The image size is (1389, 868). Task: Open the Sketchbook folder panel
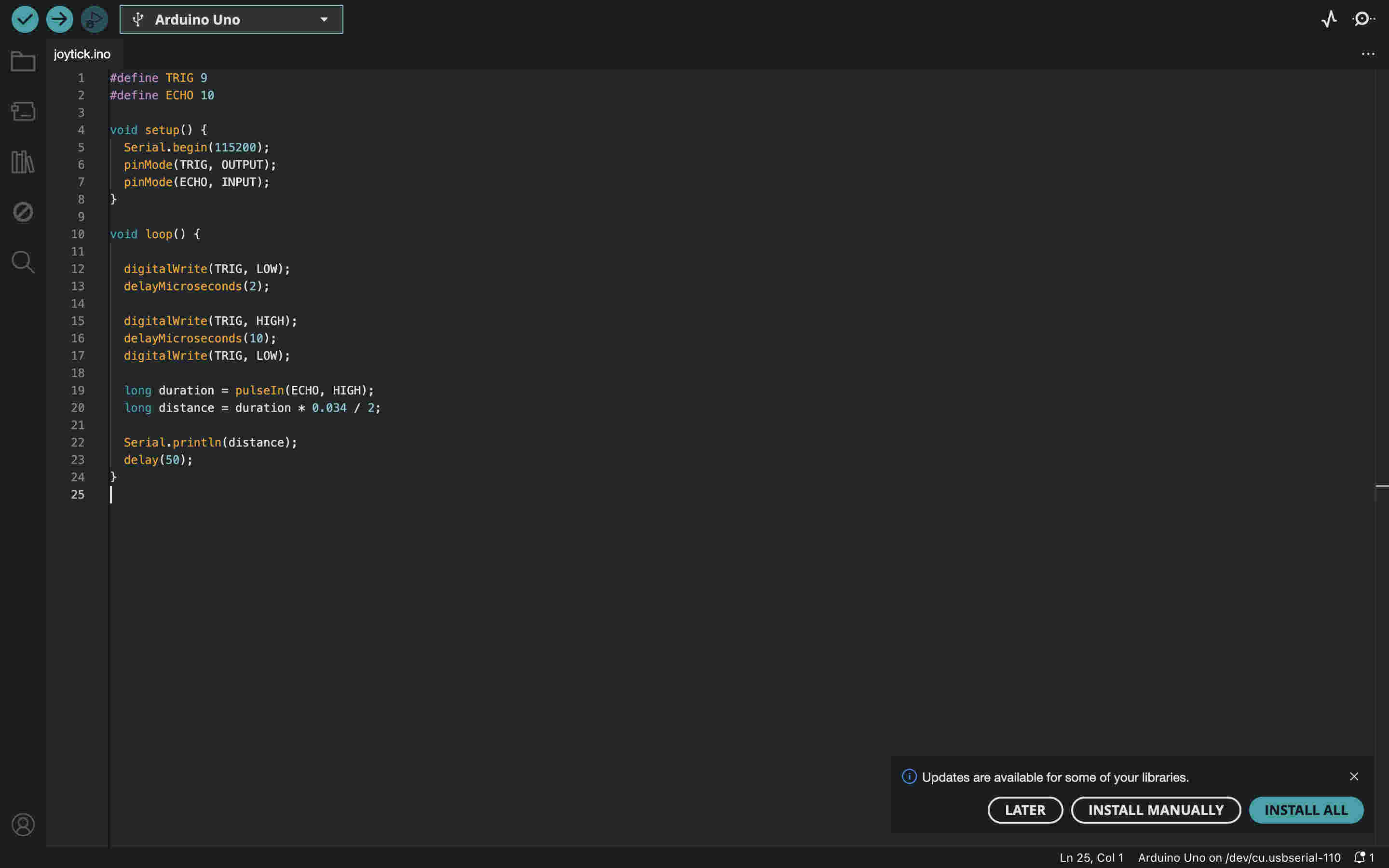click(23, 61)
